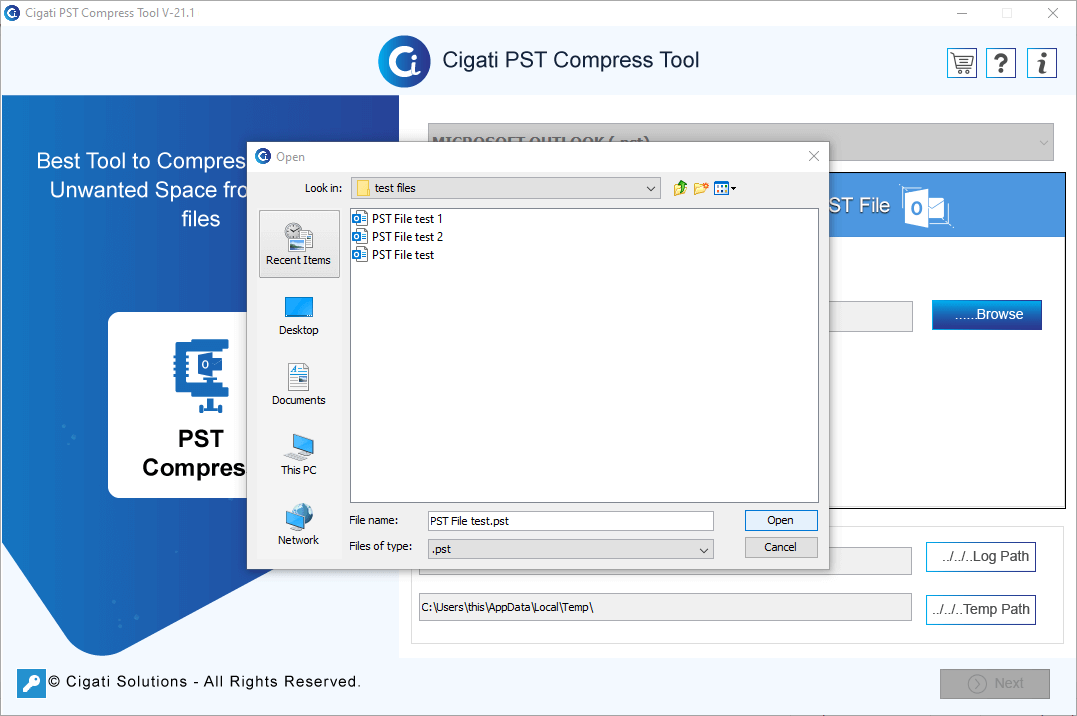Create new folder icon in Open dialog
This screenshot has height=716, width=1077.
(701, 188)
